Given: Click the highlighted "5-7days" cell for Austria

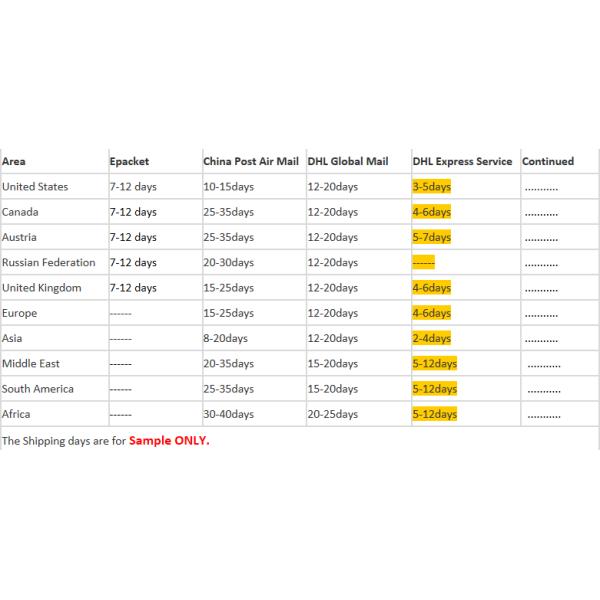Looking at the screenshot, I should pyautogui.click(x=431, y=237).
